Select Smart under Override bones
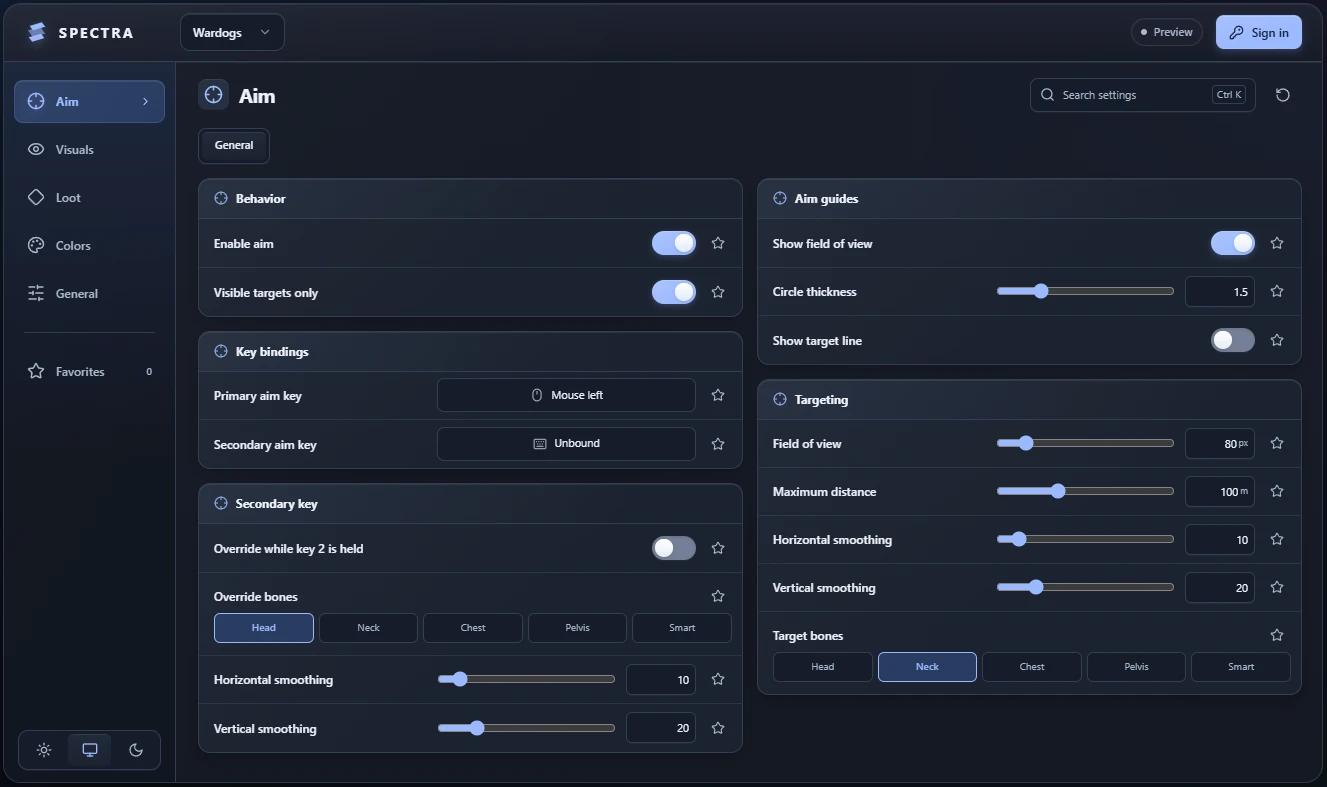 tap(682, 628)
